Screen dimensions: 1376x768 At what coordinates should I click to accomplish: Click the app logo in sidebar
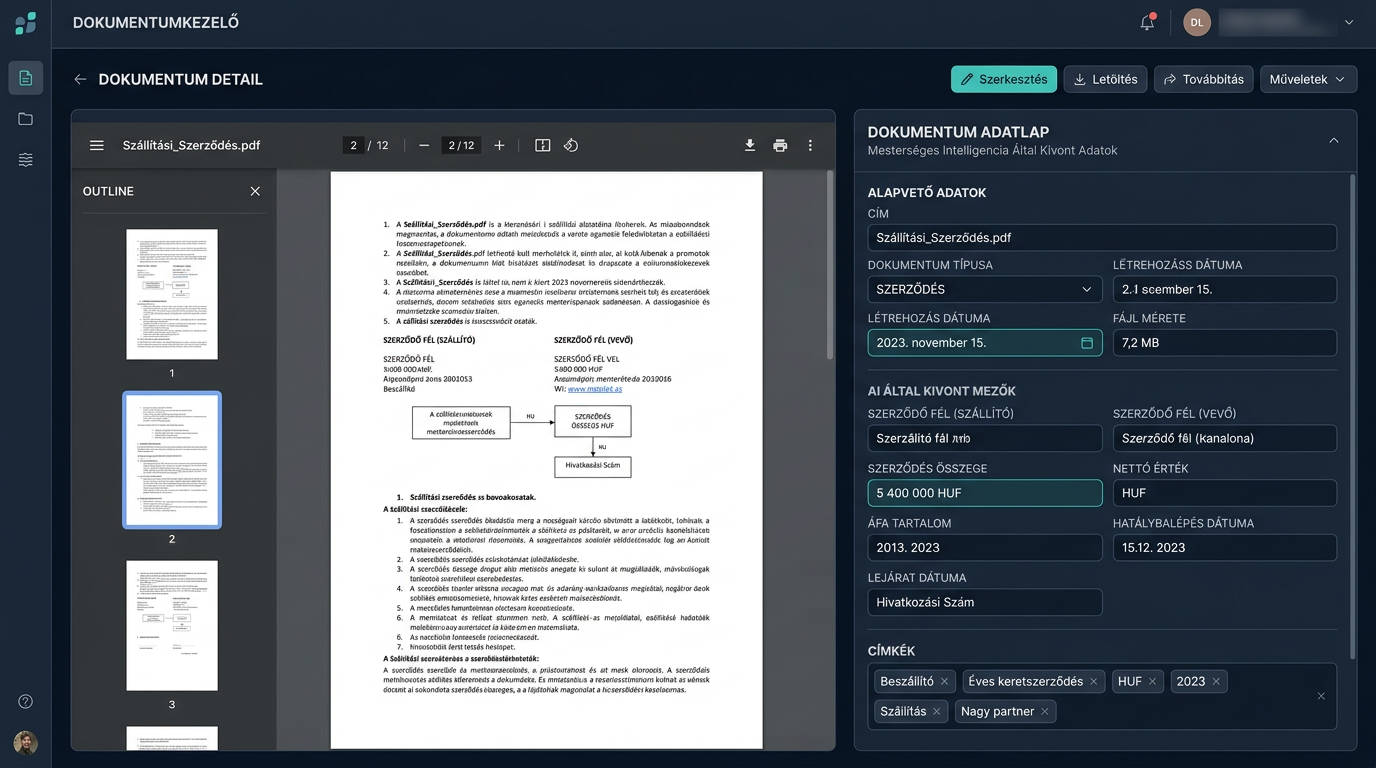[x=25, y=22]
